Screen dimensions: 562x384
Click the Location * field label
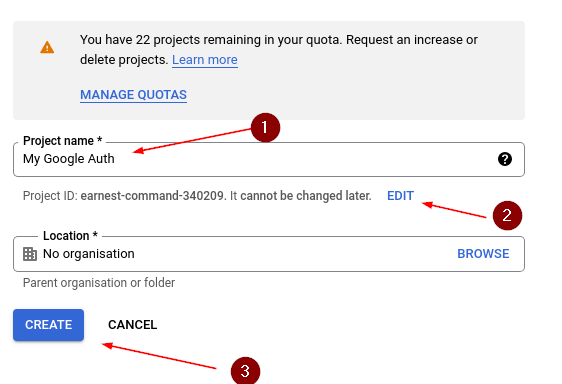(x=70, y=236)
